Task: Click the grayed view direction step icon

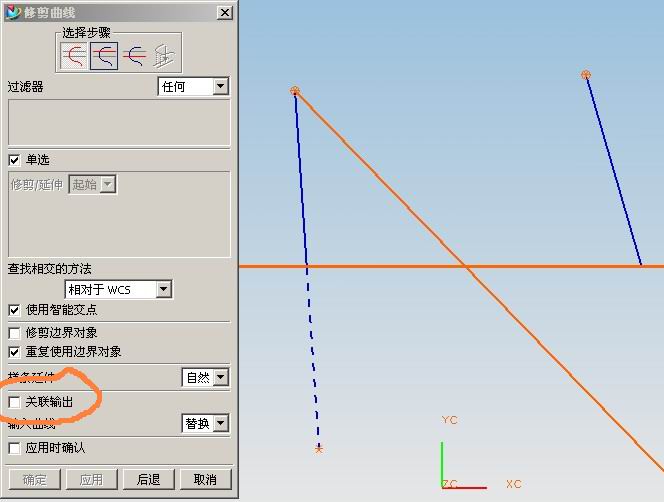Action: click(164, 55)
